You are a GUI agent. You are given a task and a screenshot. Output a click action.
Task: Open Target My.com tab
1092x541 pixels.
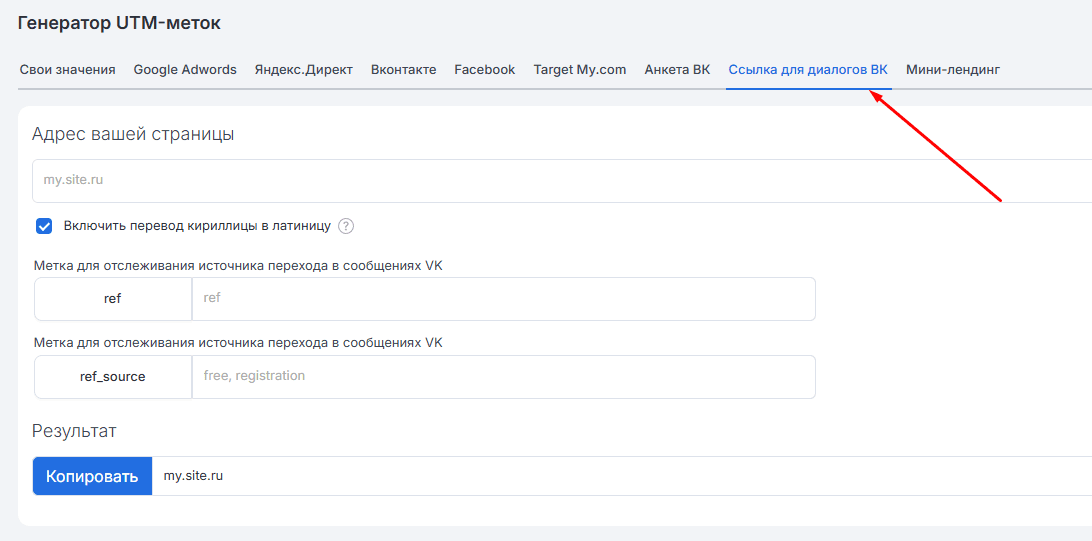click(580, 70)
